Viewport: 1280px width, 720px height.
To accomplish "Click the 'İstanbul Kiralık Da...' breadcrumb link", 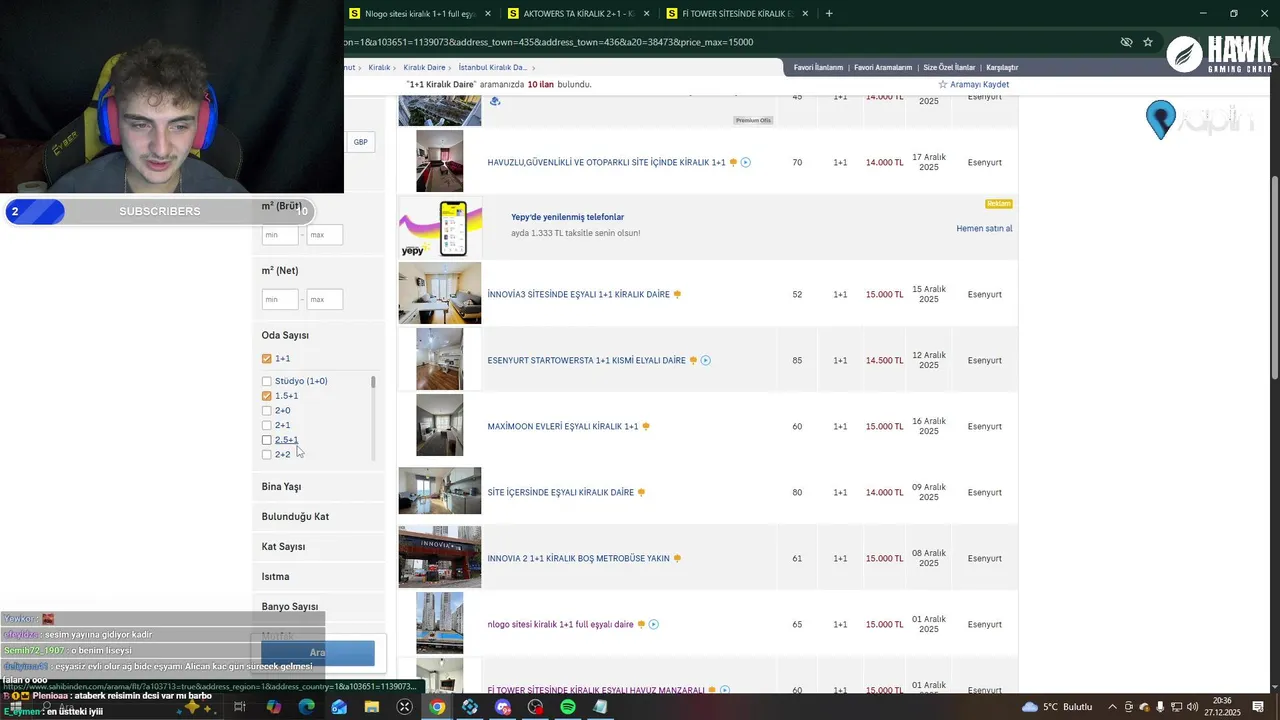I will pyautogui.click(x=492, y=67).
